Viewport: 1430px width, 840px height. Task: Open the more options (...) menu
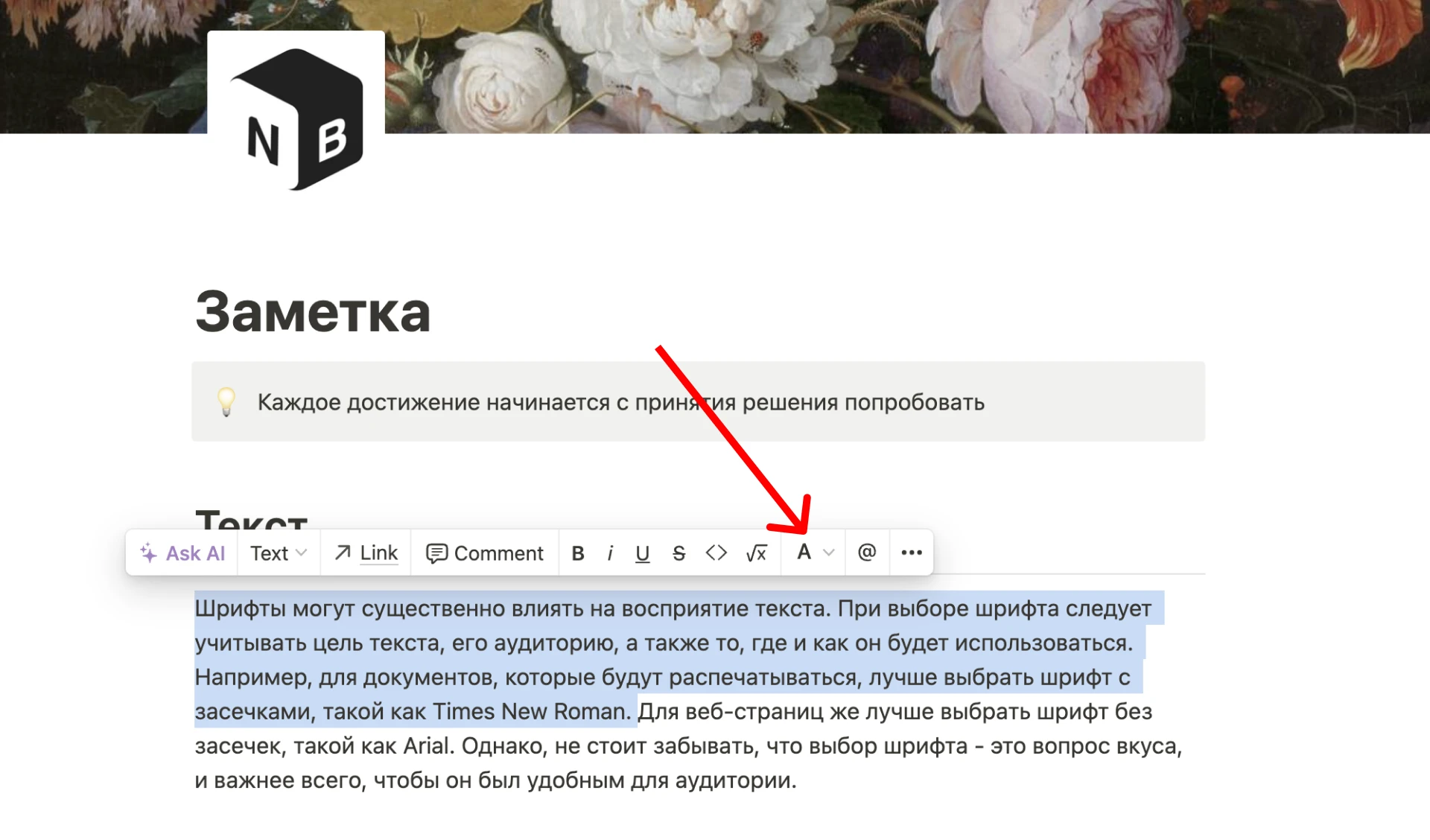click(x=911, y=552)
